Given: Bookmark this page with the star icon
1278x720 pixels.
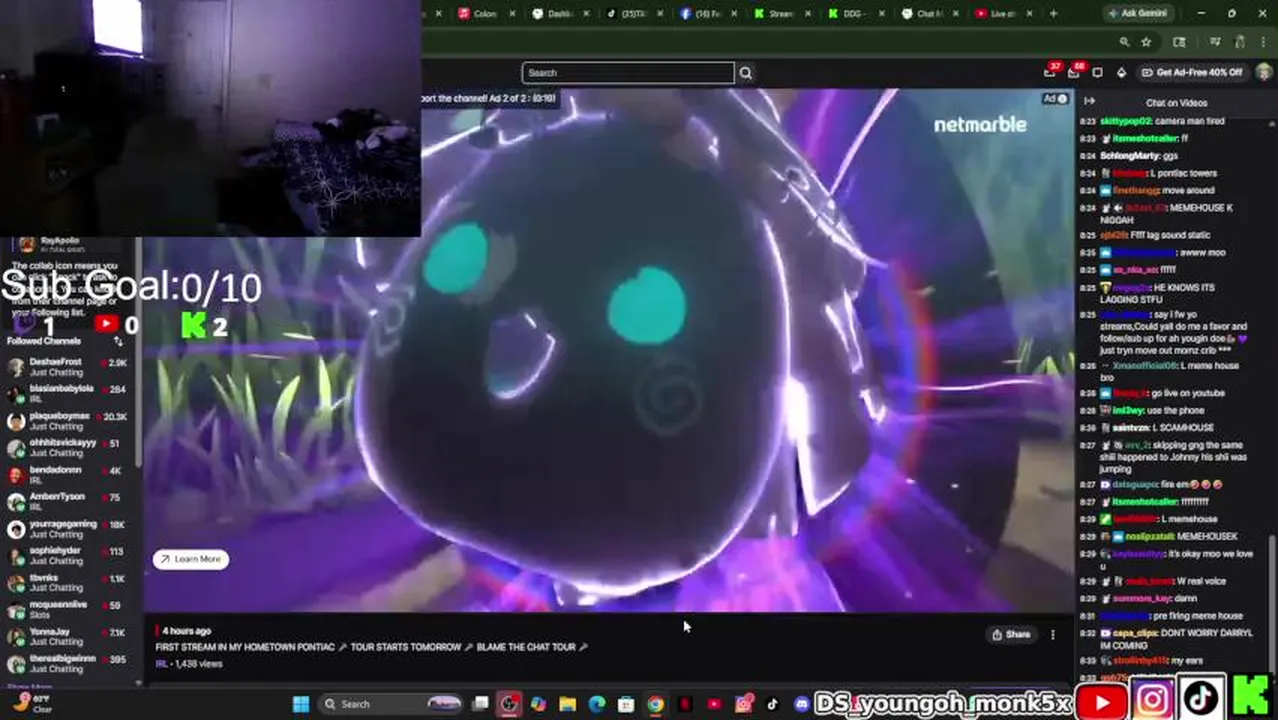Looking at the screenshot, I should click(1146, 42).
